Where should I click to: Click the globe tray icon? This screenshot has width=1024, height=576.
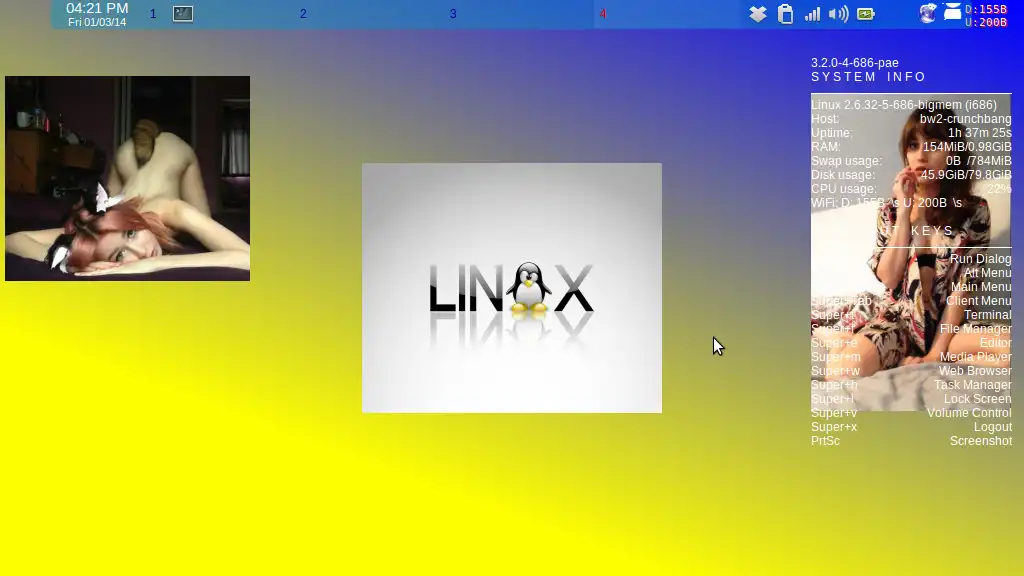pos(927,13)
